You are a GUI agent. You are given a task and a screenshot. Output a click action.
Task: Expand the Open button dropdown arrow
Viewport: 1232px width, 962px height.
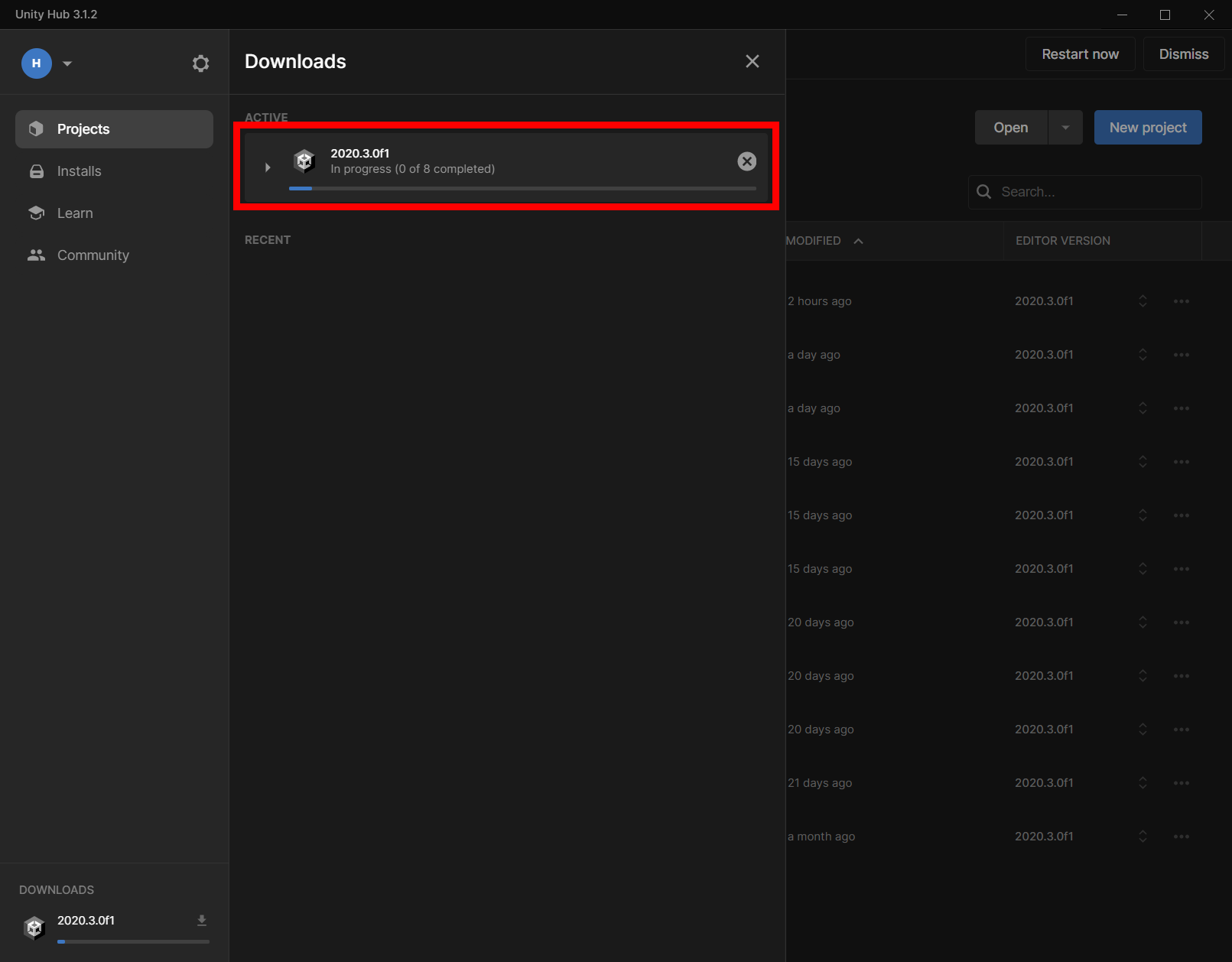click(1065, 128)
